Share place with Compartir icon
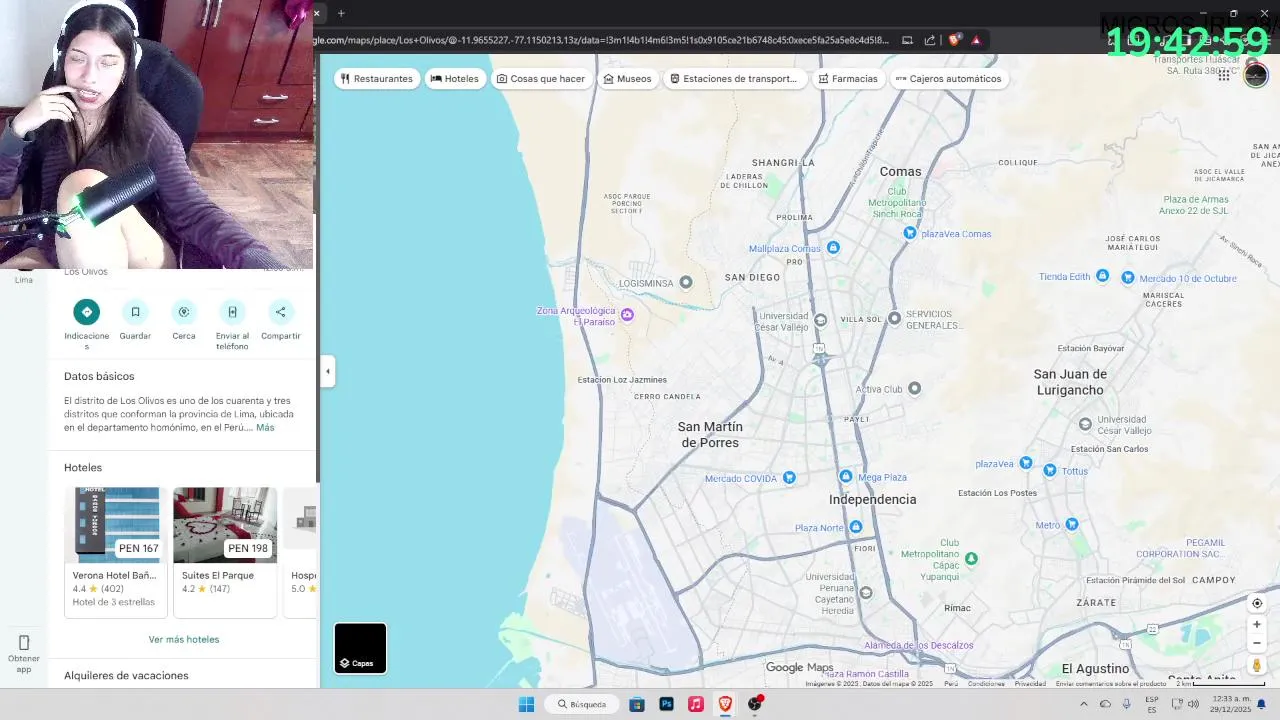The height and width of the screenshot is (720, 1280). [281, 312]
